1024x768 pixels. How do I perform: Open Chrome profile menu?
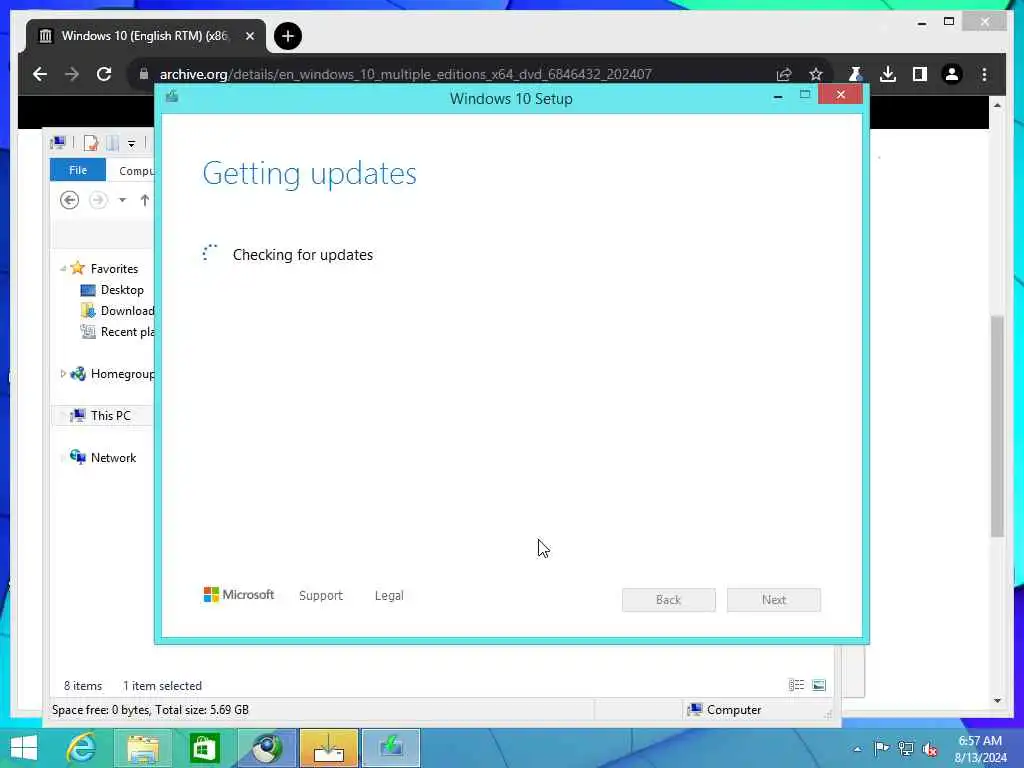pyautogui.click(x=952, y=74)
